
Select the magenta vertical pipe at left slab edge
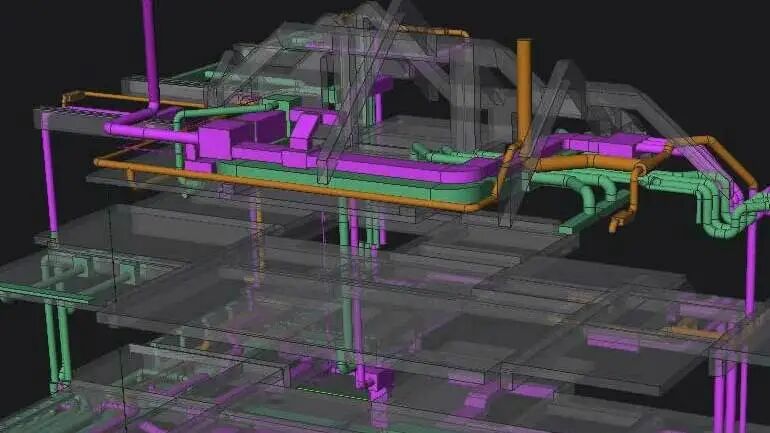[x=49, y=172]
